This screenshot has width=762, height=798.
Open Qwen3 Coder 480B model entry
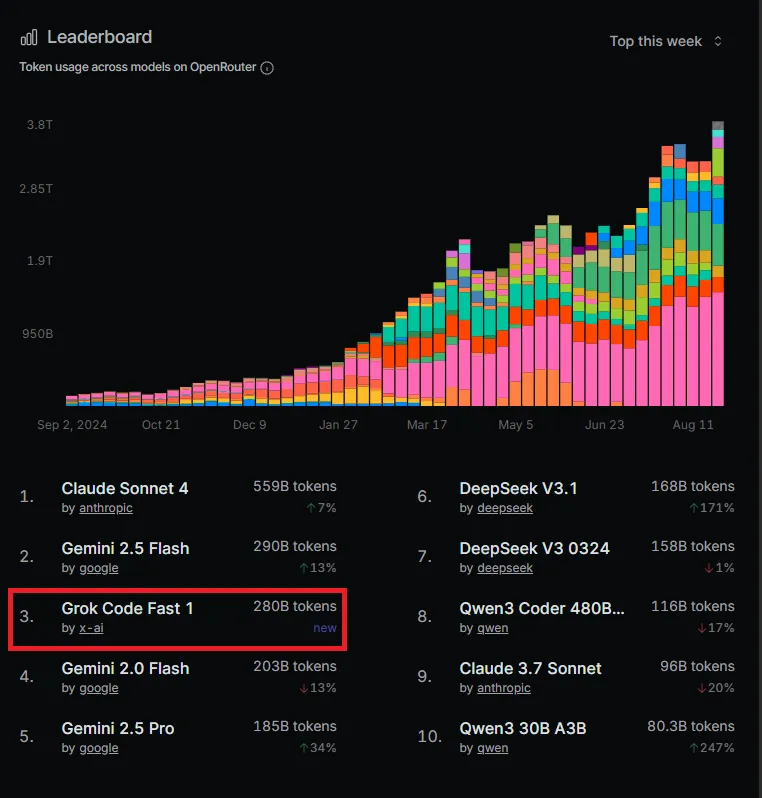point(542,609)
